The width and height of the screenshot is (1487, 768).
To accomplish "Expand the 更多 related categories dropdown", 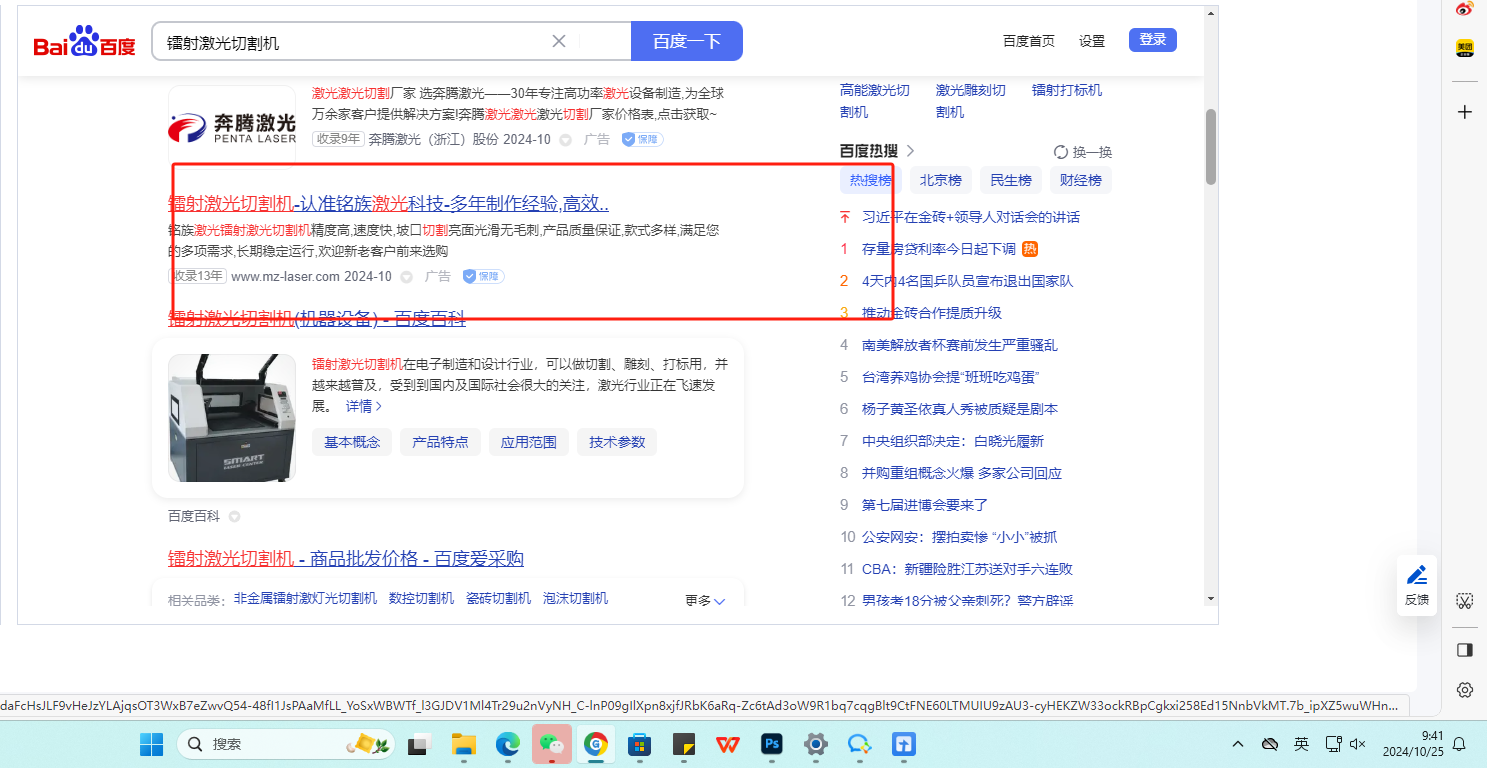I will (x=705, y=600).
